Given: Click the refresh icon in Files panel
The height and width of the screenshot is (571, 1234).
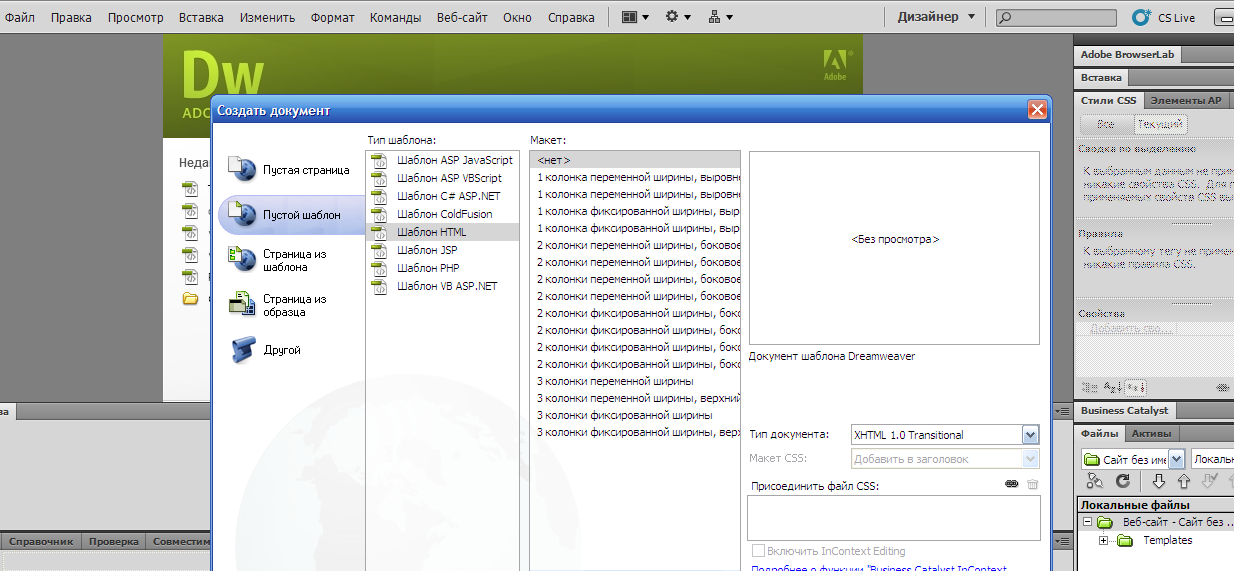Looking at the screenshot, I should coord(1124,482).
